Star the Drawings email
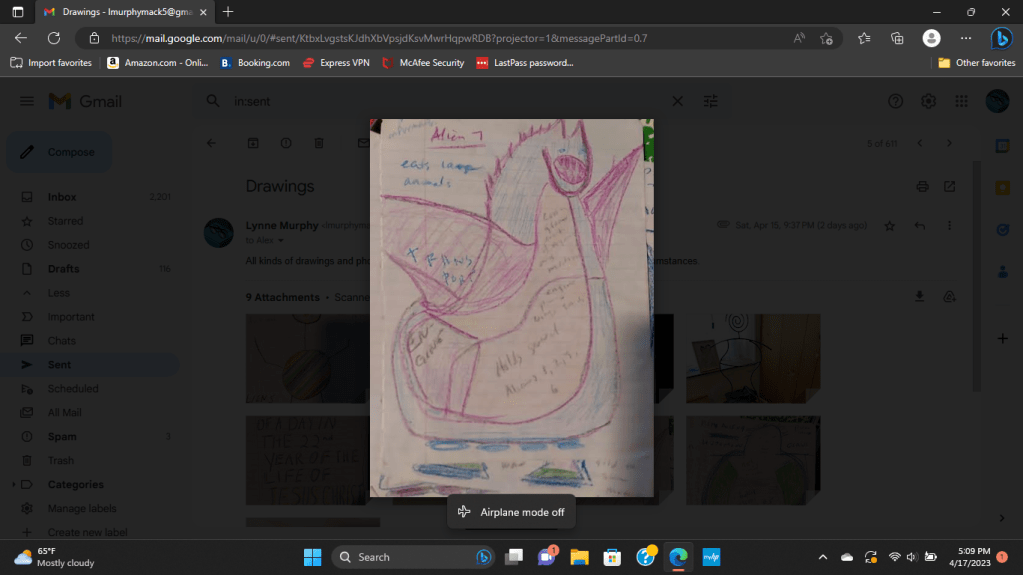The width and height of the screenshot is (1023, 575). pos(889,226)
